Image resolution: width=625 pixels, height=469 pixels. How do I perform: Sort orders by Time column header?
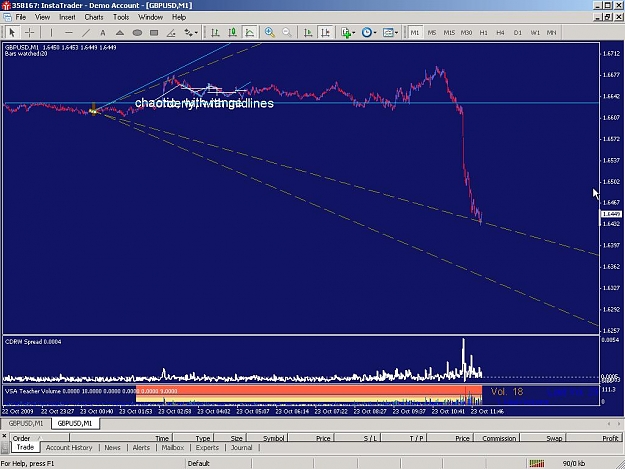click(x=121, y=438)
